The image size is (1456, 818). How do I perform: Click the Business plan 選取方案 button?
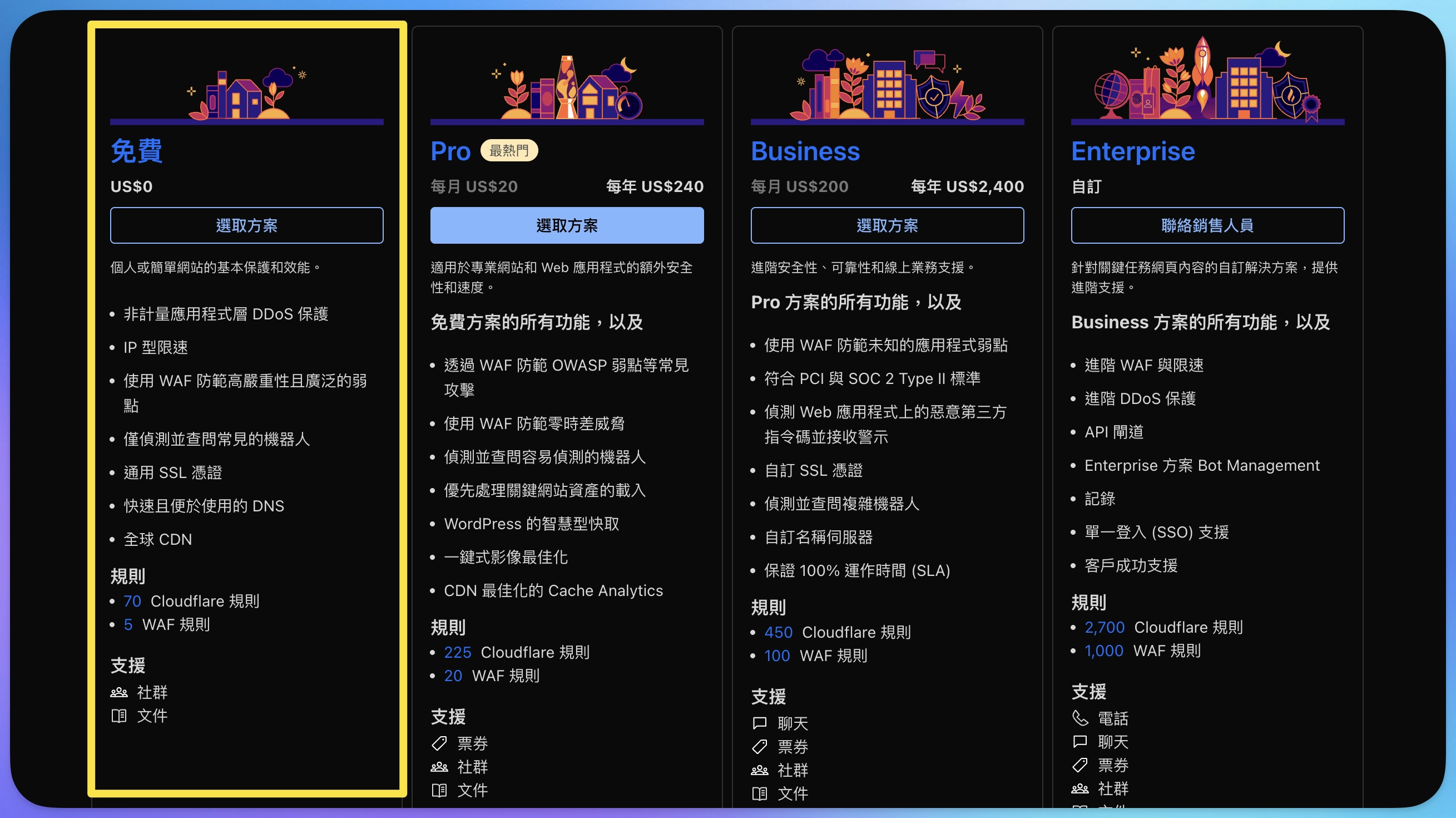click(887, 225)
